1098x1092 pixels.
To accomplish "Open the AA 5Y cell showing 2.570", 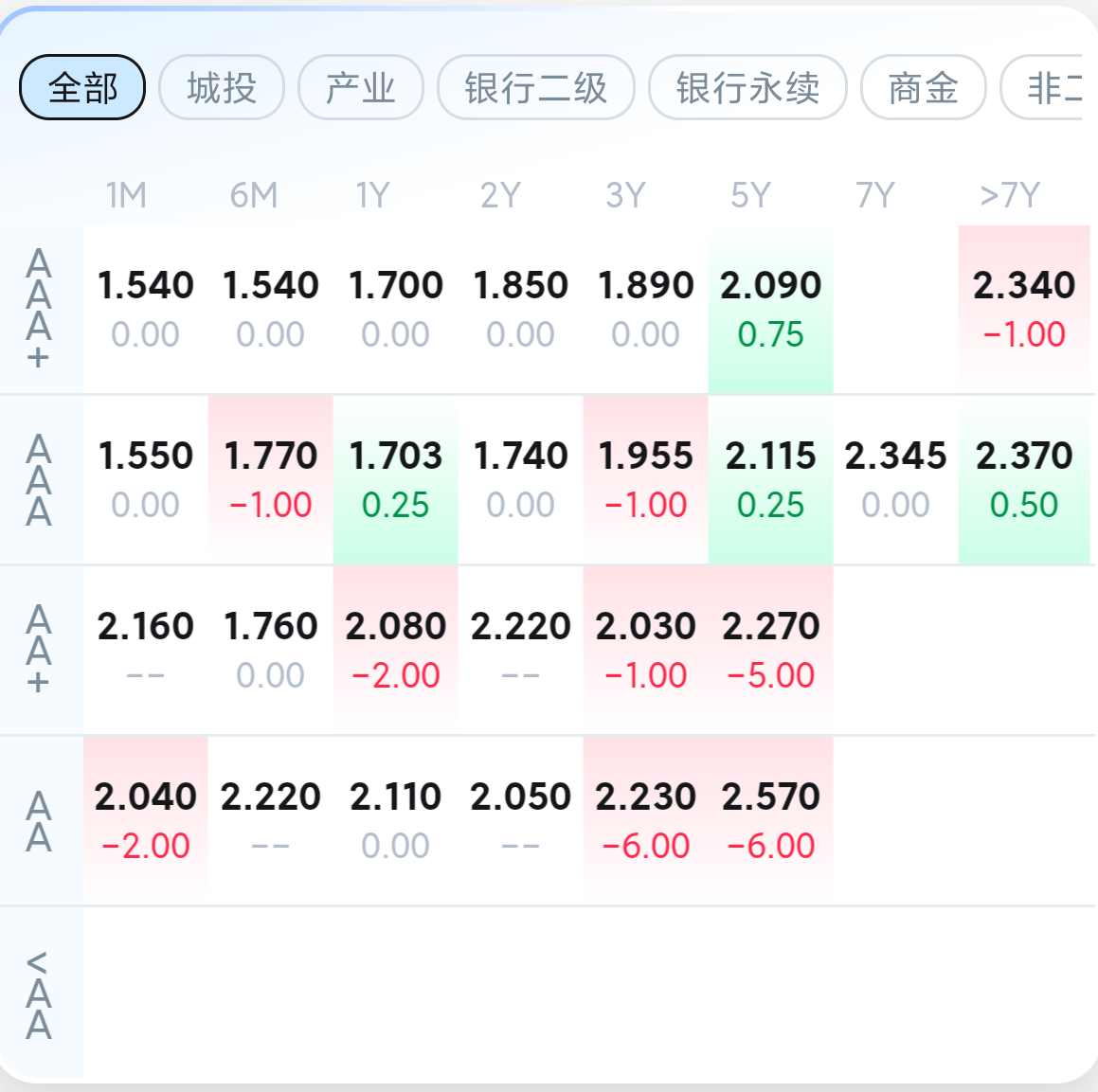I will 770,820.
